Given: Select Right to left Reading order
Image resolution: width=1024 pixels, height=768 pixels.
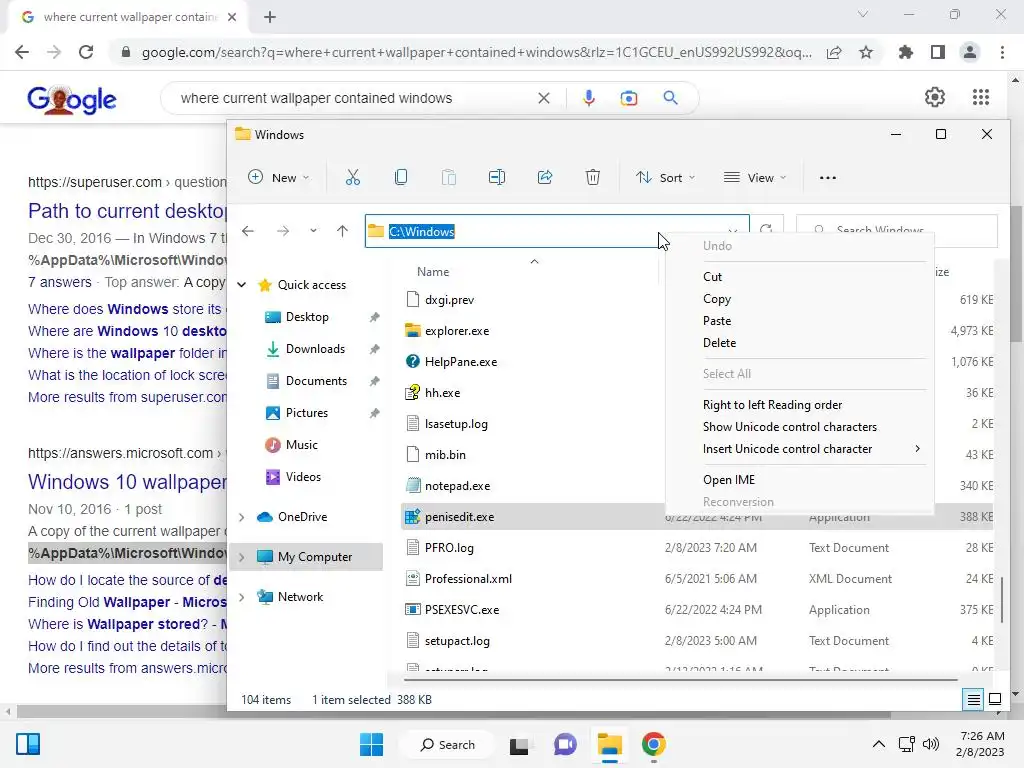Looking at the screenshot, I should pyautogui.click(x=772, y=405).
